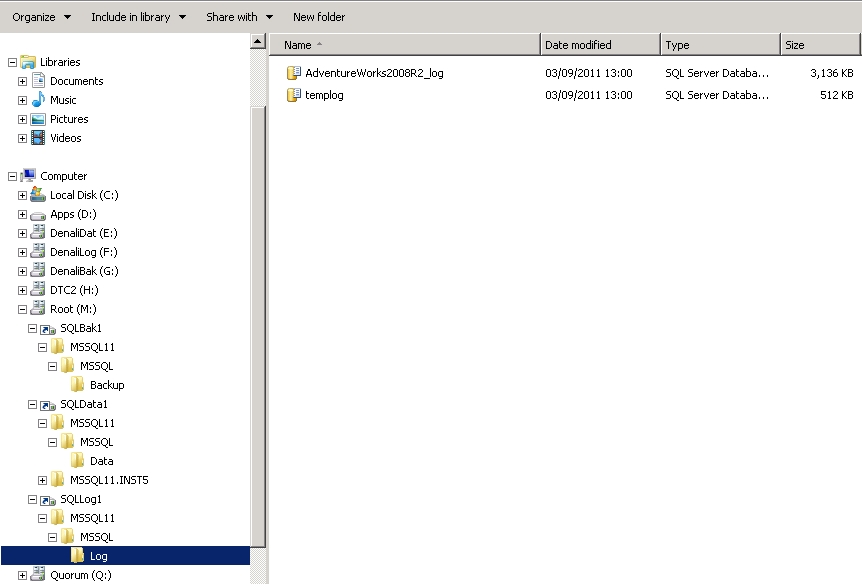Expand the Quorum (Q:) node
This screenshot has height=584, width=862.
tap(22, 575)
